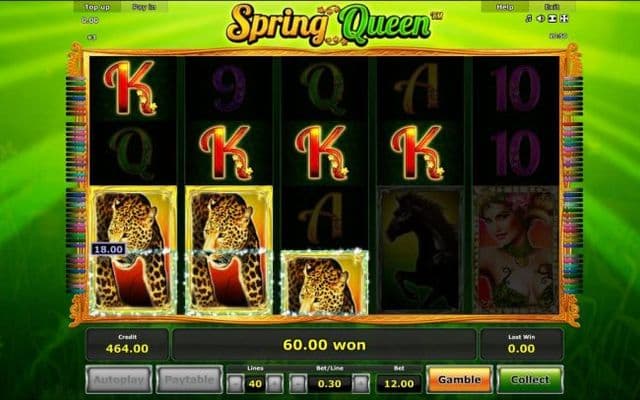The width and height of the screenshot is (640, 400).
Task: Increase the Bet/Line amount
Action: (361, 384)
